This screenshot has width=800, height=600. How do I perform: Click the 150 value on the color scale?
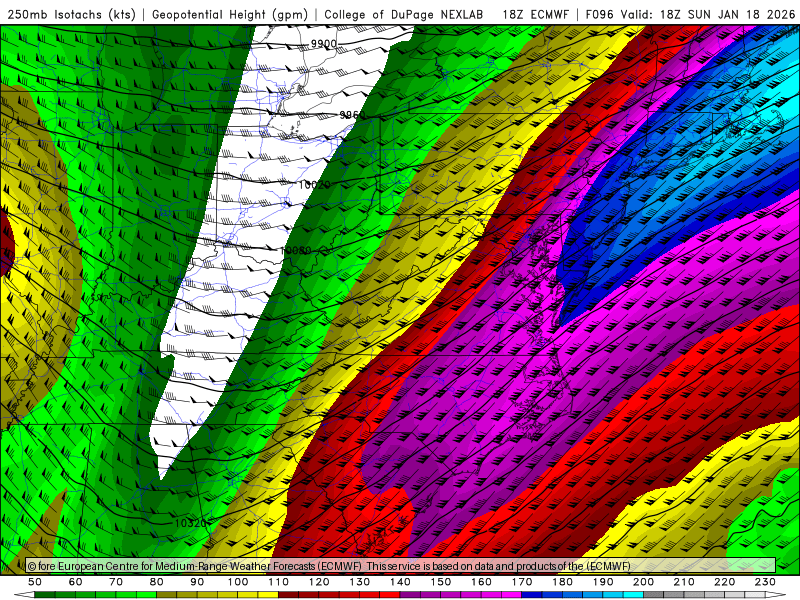pos(441,582)
